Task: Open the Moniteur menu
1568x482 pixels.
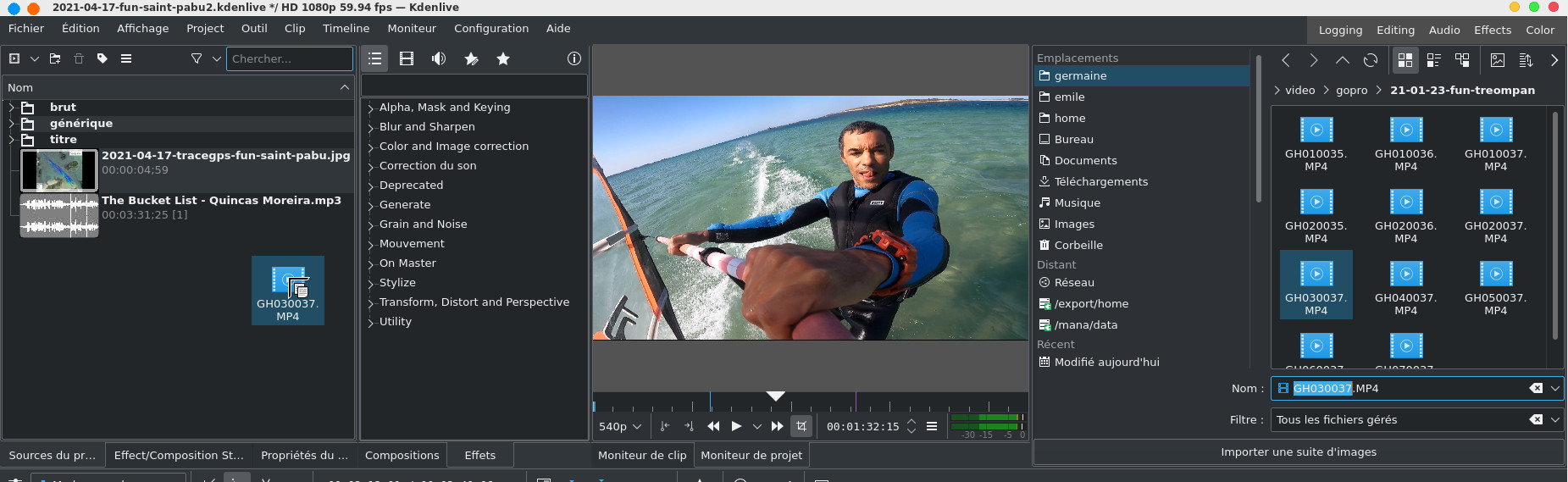Action: point(412,28)
